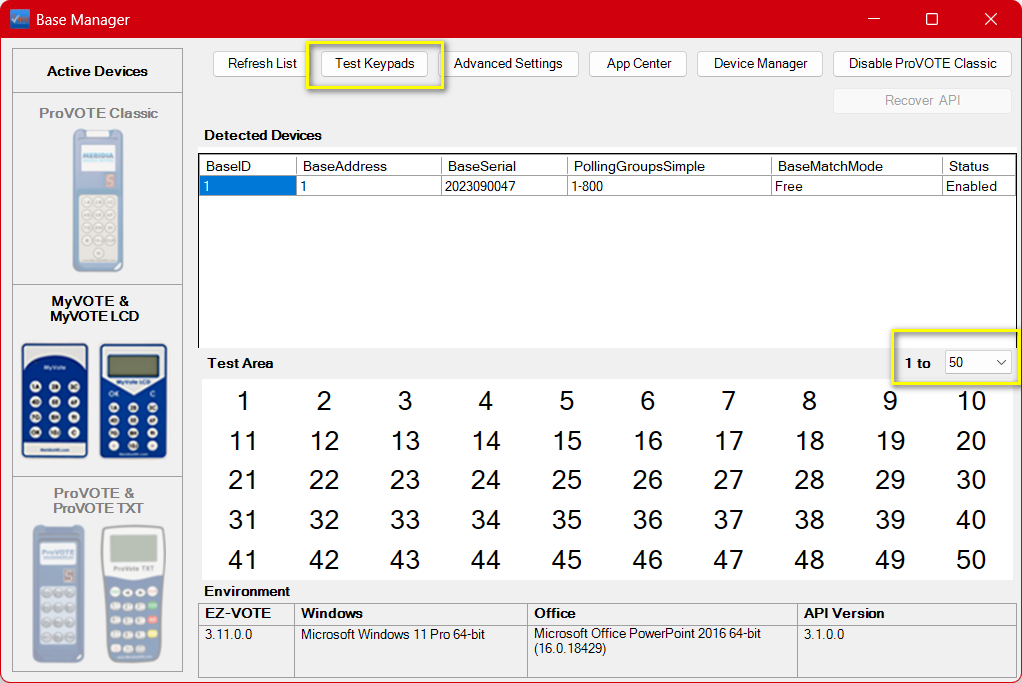Select the MyVOTE LCD keypad image
The image size is (1022, 683).
click(134, 400)
